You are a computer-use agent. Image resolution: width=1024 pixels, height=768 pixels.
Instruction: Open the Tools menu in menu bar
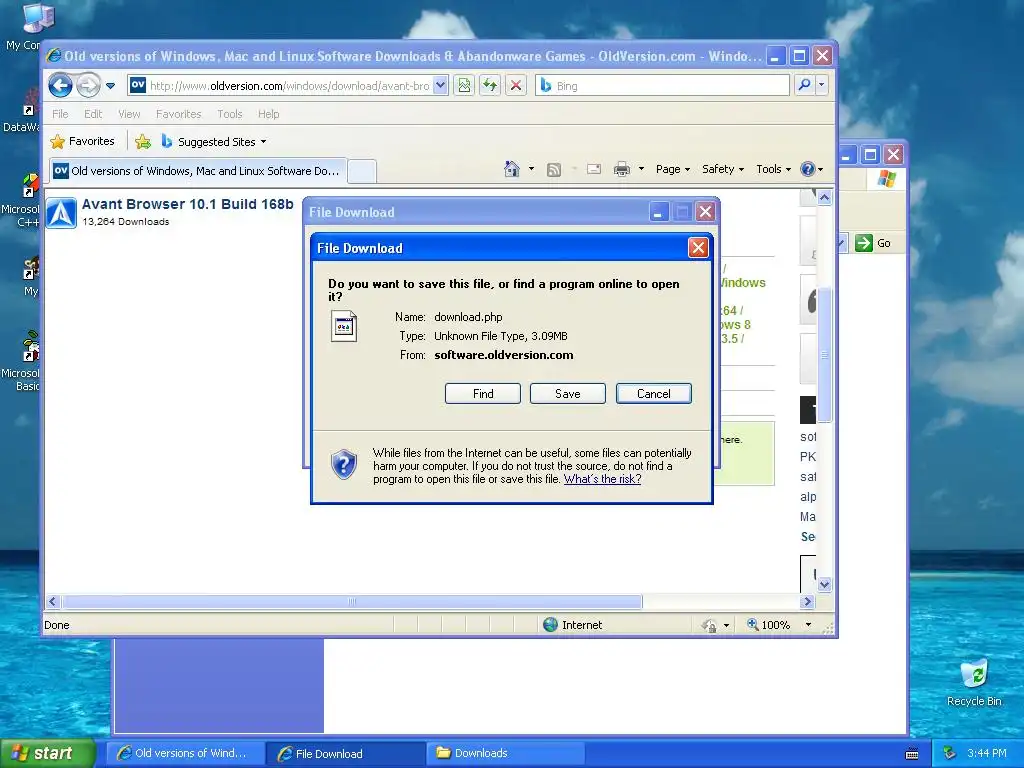[x=230, y=114]
